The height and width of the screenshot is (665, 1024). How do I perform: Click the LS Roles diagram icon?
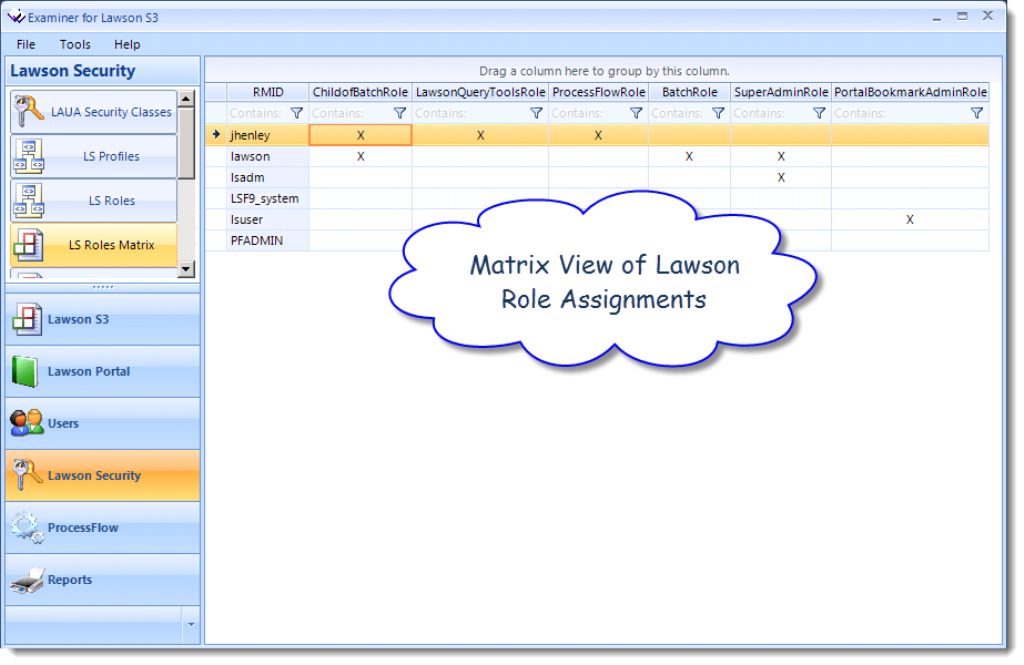coord(29,201)
